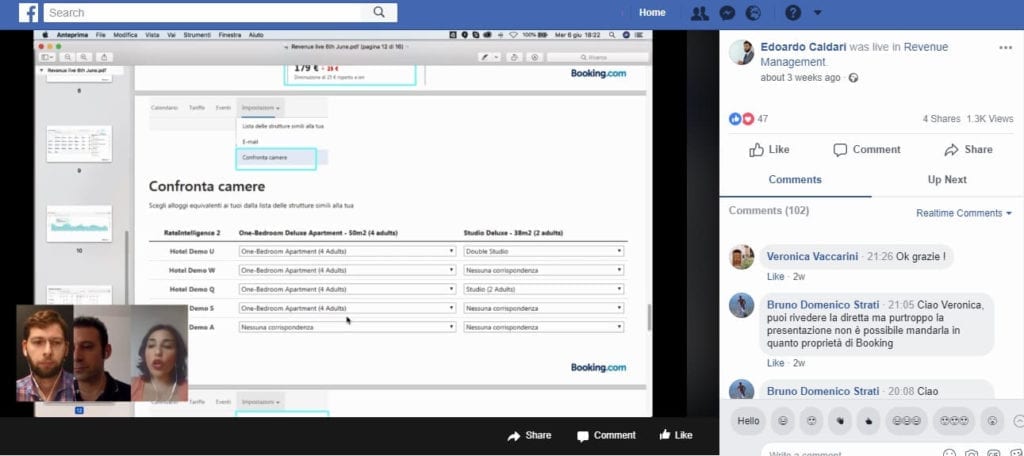The image size is (1024, 456).
Task: Open Hotel Demo W One-Bedroom Apartment dropdown
Action: 347,270
